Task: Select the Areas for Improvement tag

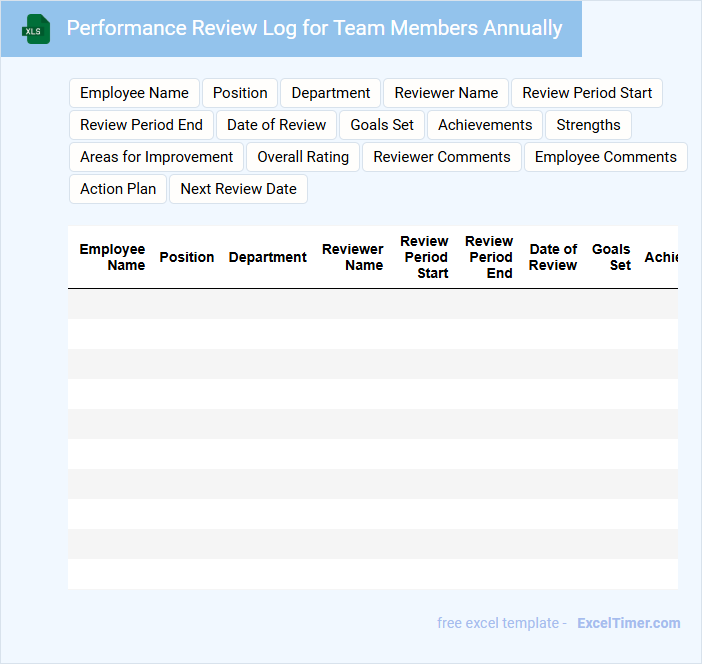Action: 156,157
